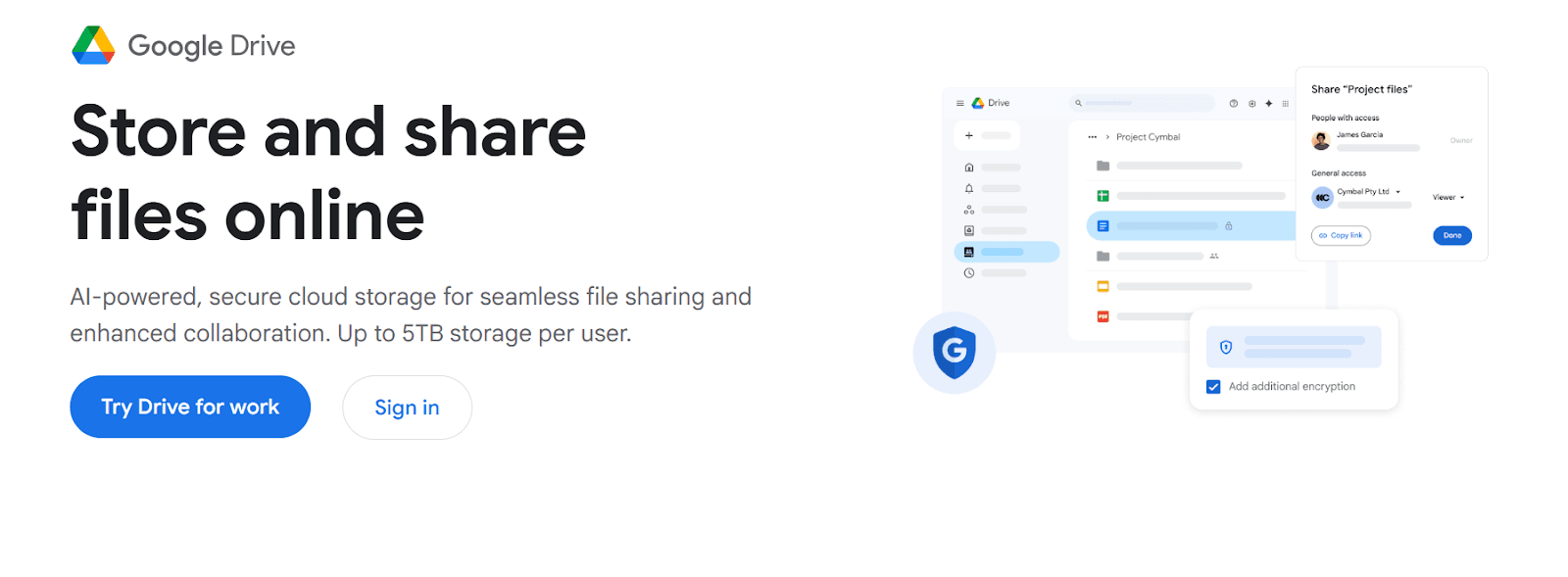Open the yellow Slides file icon
The image size is (1568, 577).
1102,286
